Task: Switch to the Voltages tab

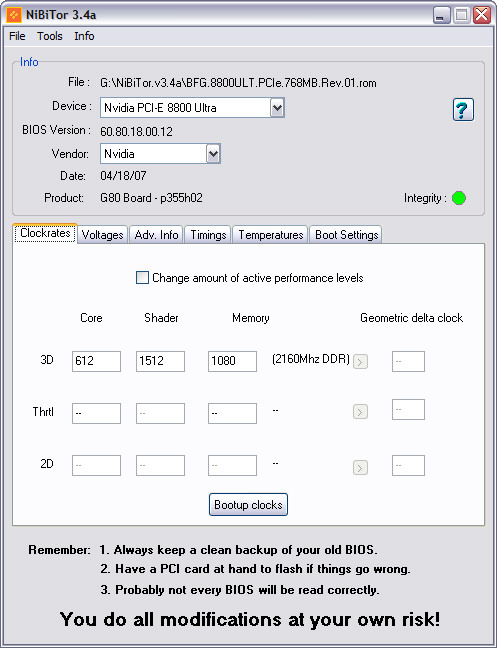Action: (x=102, y=235)
